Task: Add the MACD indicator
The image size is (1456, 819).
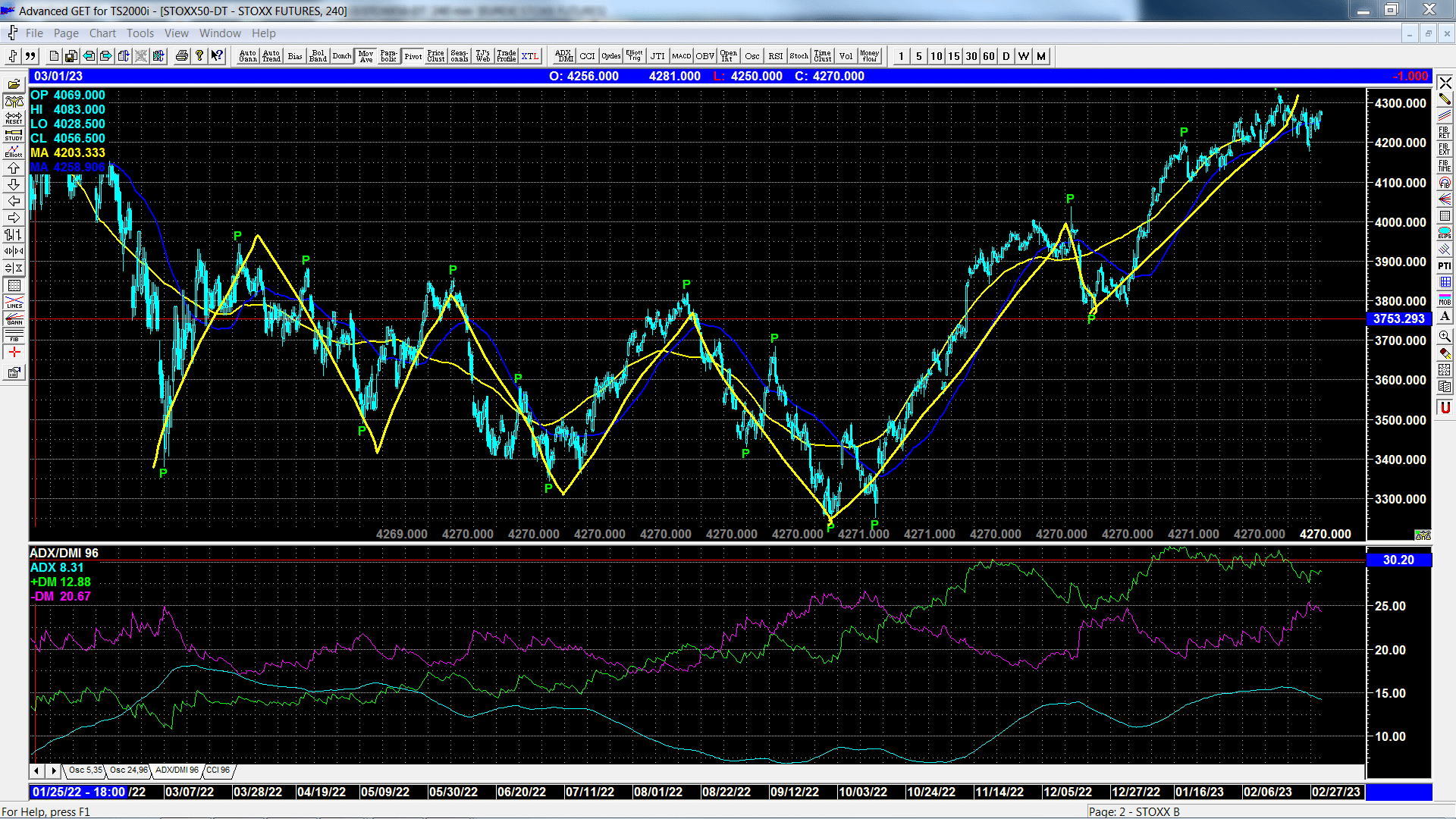Action: pos(682,56)
